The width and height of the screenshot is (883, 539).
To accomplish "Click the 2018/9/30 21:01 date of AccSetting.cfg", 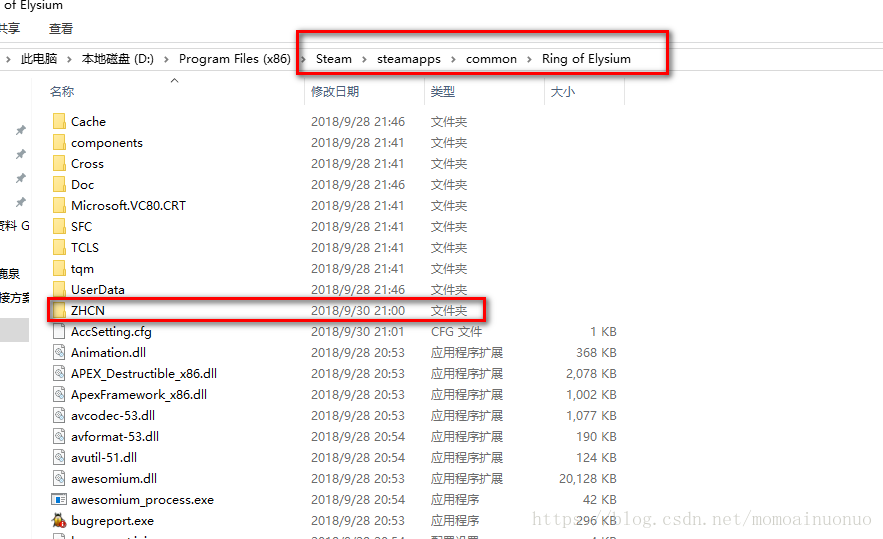I will (x=358, y=332).
